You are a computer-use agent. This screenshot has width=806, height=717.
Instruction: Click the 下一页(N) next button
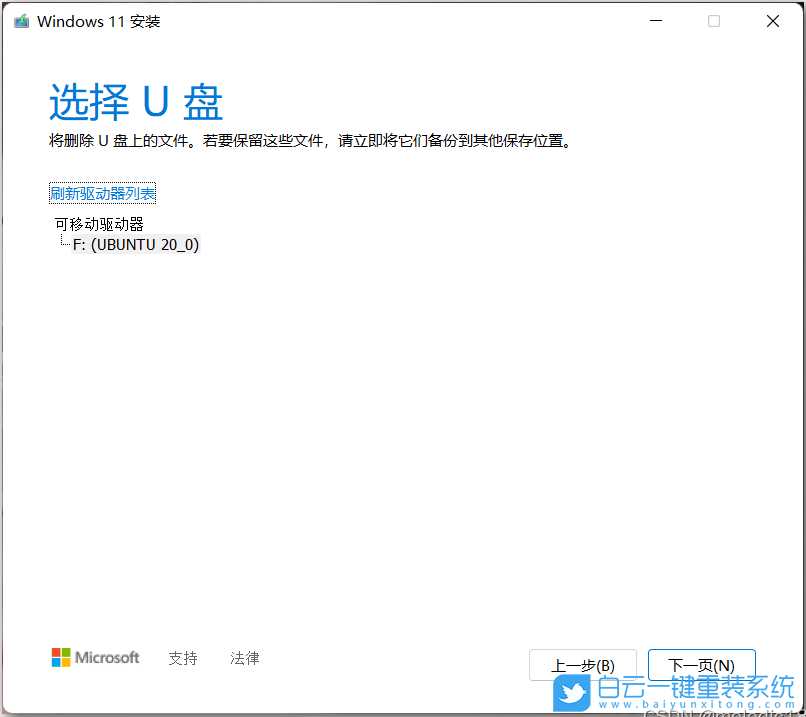click(701, 664)
